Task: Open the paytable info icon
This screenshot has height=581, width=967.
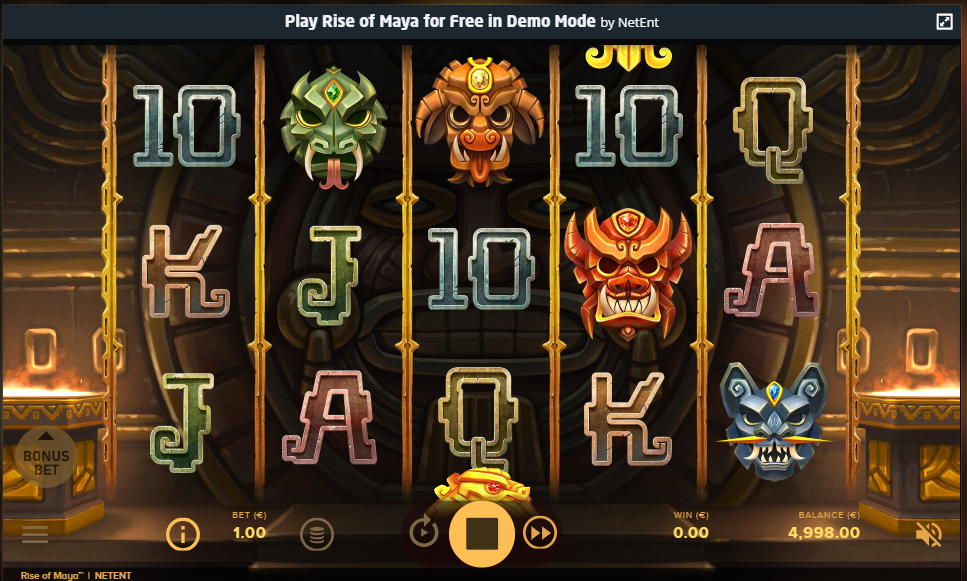Action: pyautogui.click(x=183, y=534)
